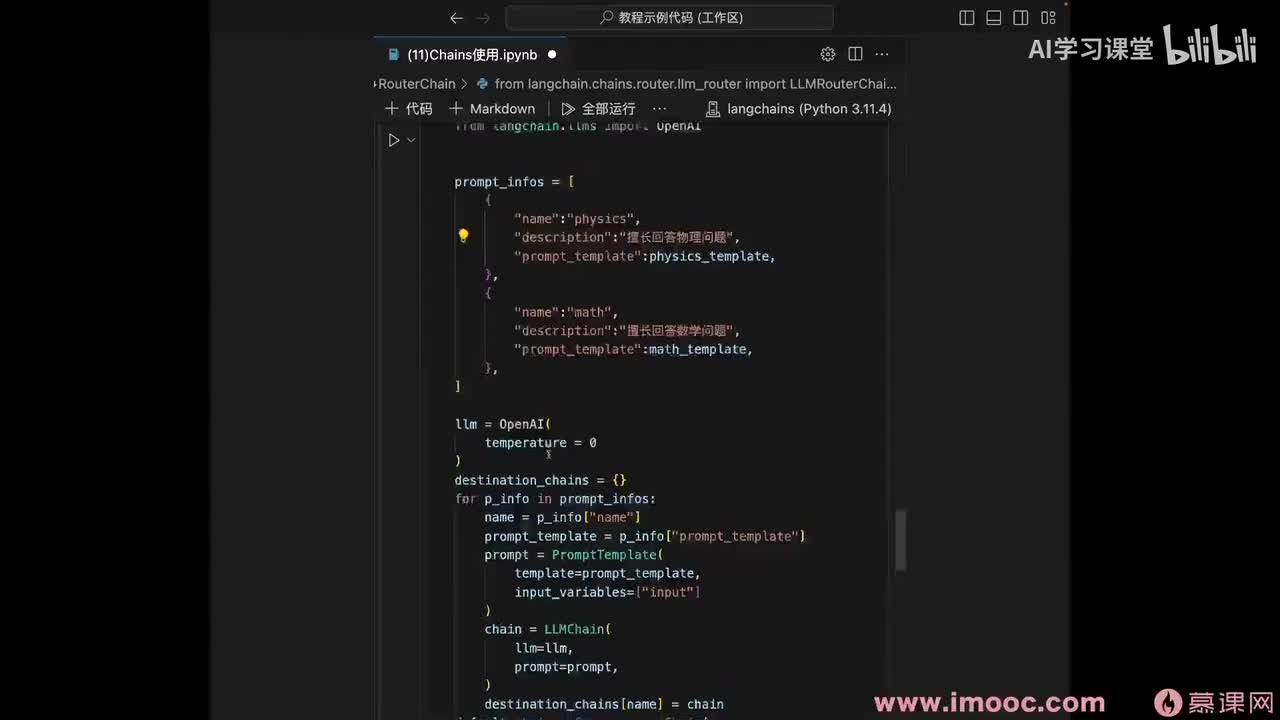Click the unsaved dot on the notebook tab

(552, 55)
